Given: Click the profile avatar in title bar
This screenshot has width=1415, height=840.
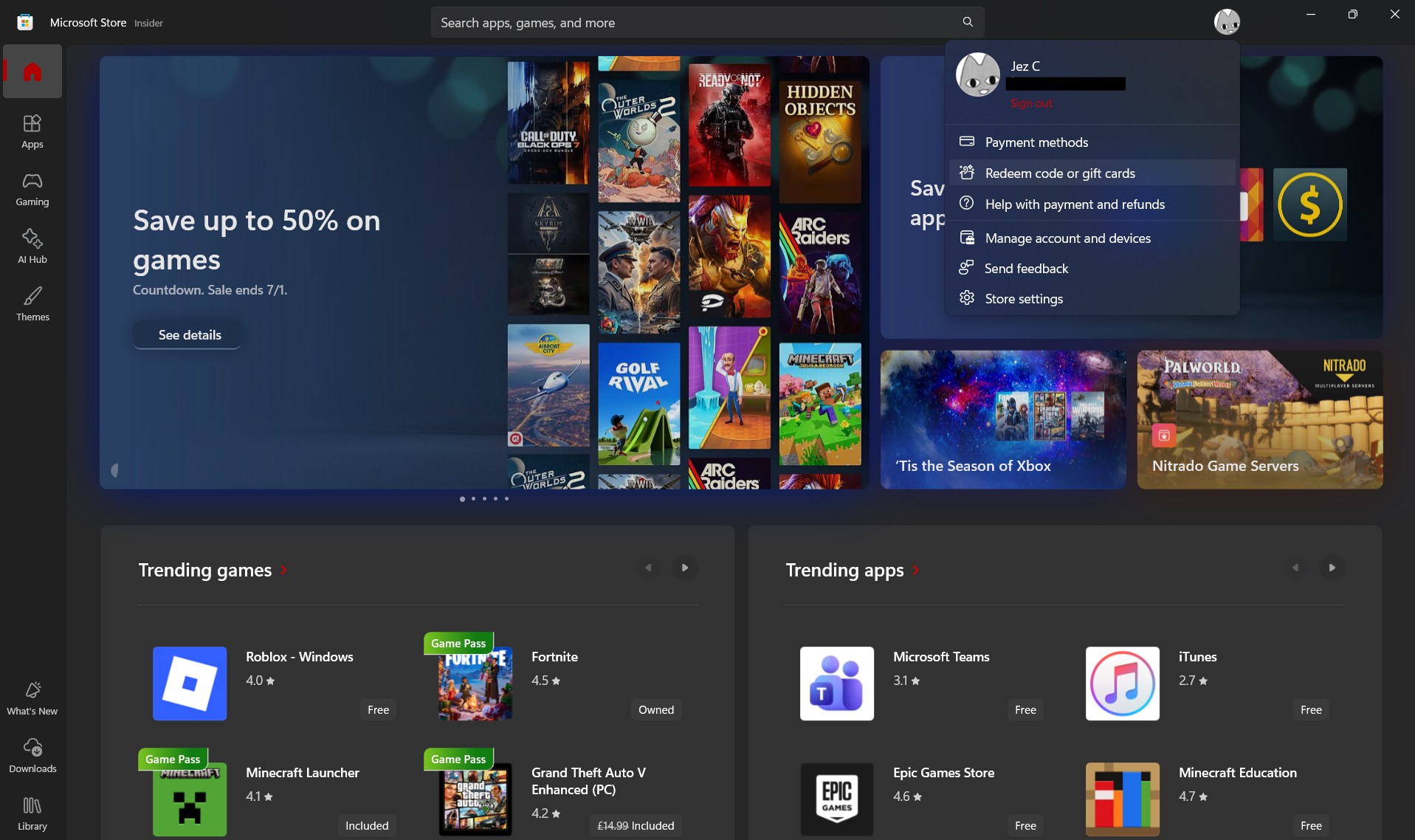Looking at the screenshot, I should point(1227,21).
